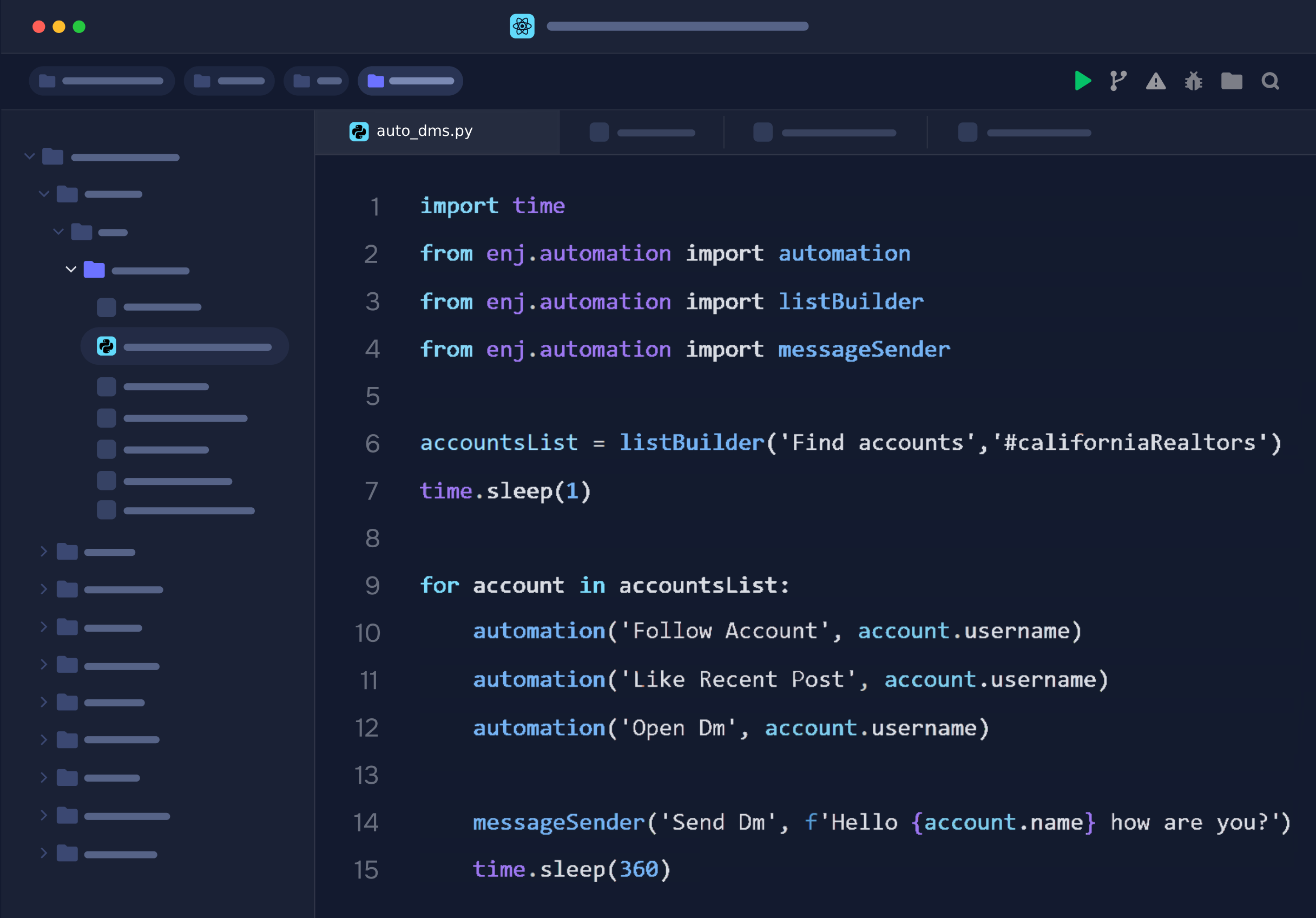Click the green macOS fullscreen window button
The image size is (1316, 918).
click(x=79, y=27)
